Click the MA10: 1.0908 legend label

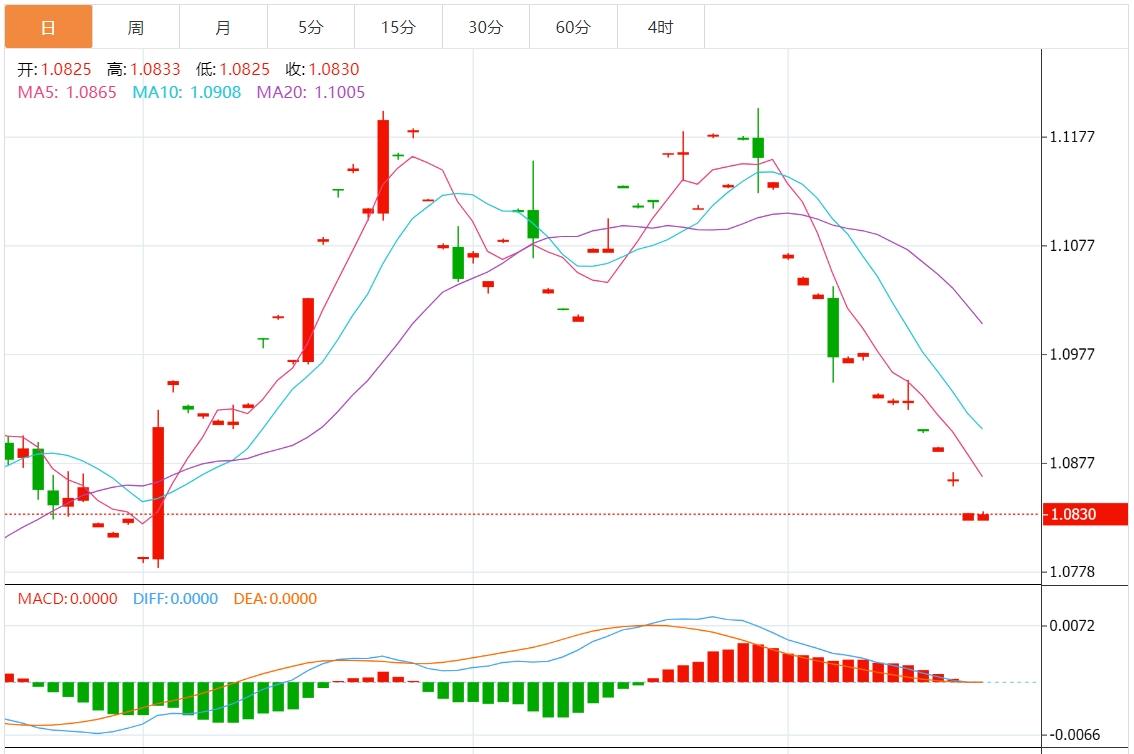coord(186,92)
